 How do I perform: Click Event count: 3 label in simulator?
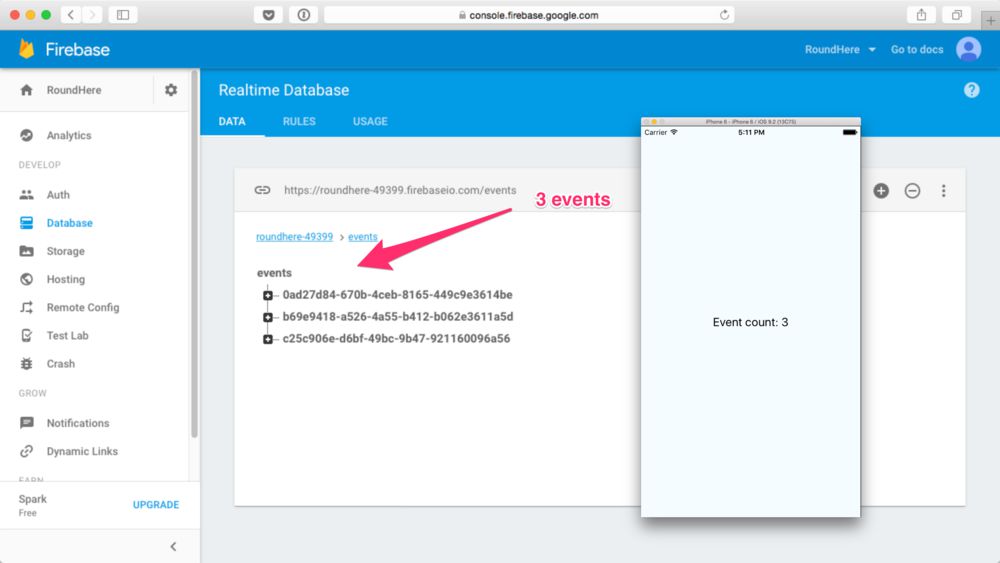tap(751, 322)
